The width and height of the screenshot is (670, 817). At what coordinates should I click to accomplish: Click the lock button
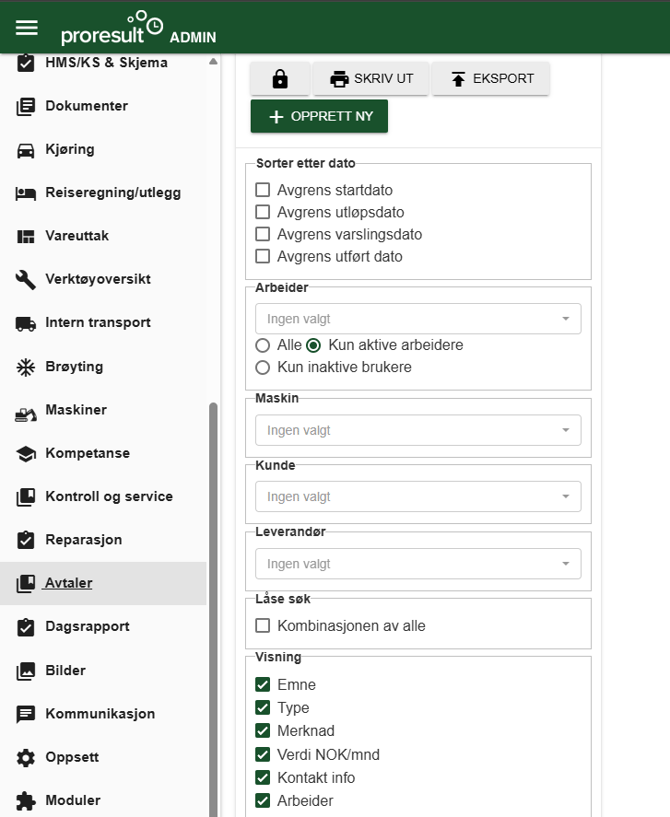pos(280,79)
